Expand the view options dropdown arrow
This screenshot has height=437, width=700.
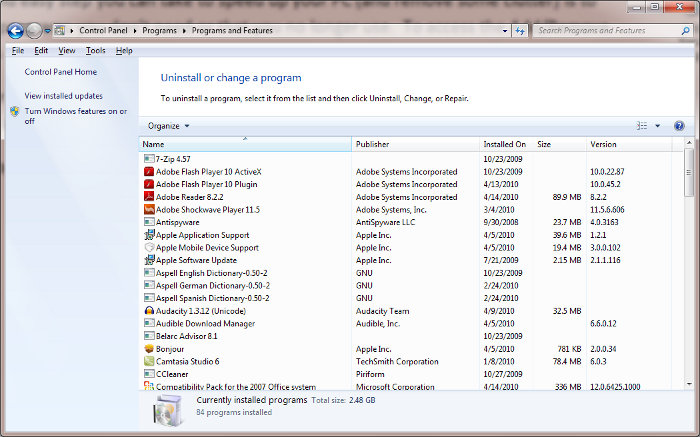[x=658, y=126]
